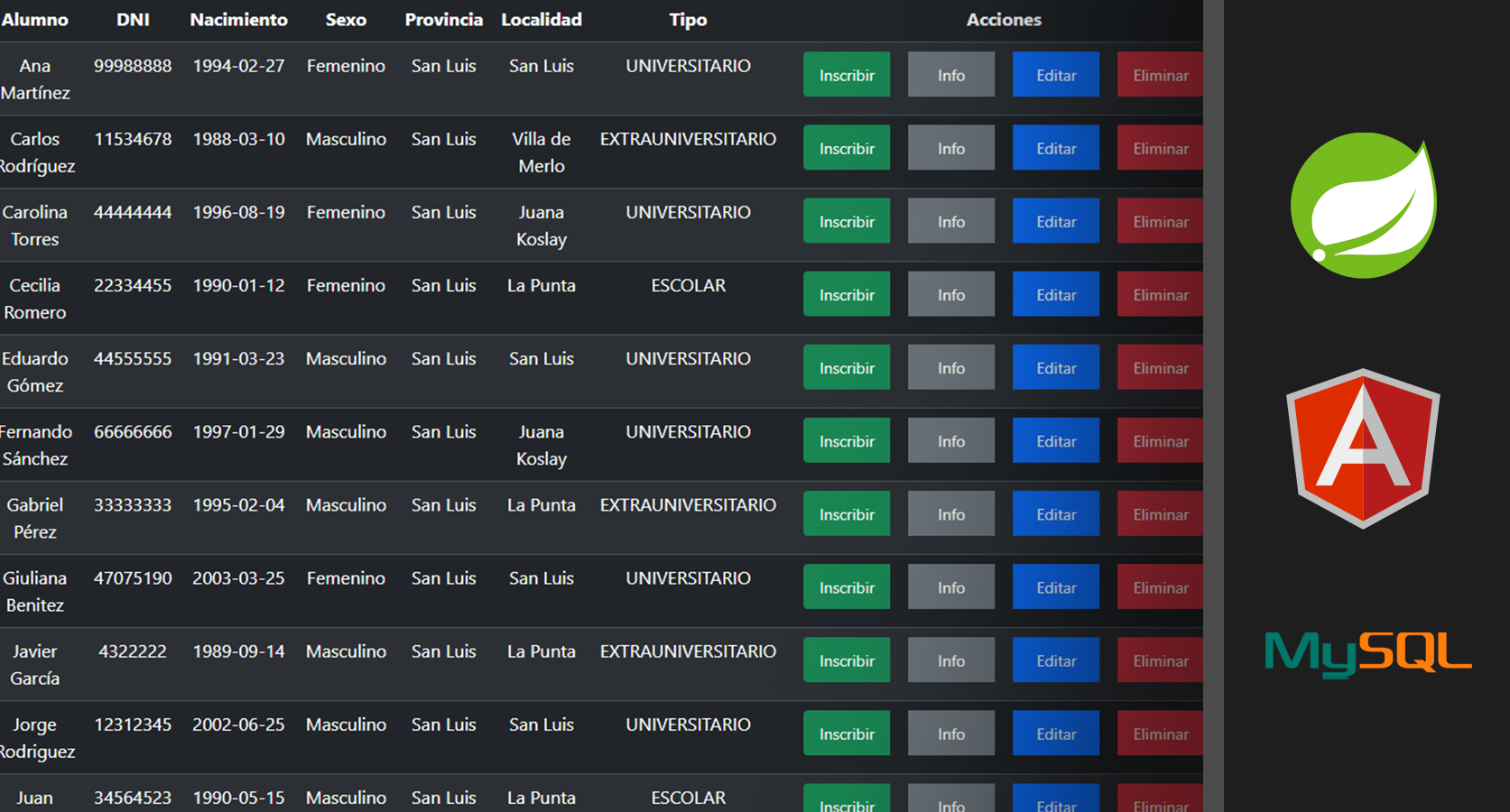This screenshot has width=1510, height=812.
Task: Inscribir student Javier García
Action: [846, 660]
